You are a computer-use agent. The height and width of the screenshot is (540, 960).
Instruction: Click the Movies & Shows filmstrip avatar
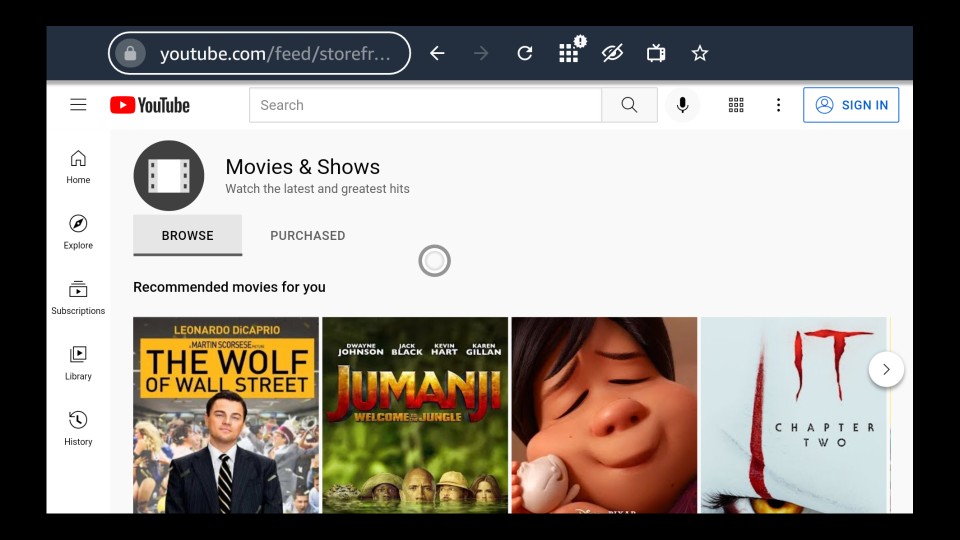(x=169, y=176)
